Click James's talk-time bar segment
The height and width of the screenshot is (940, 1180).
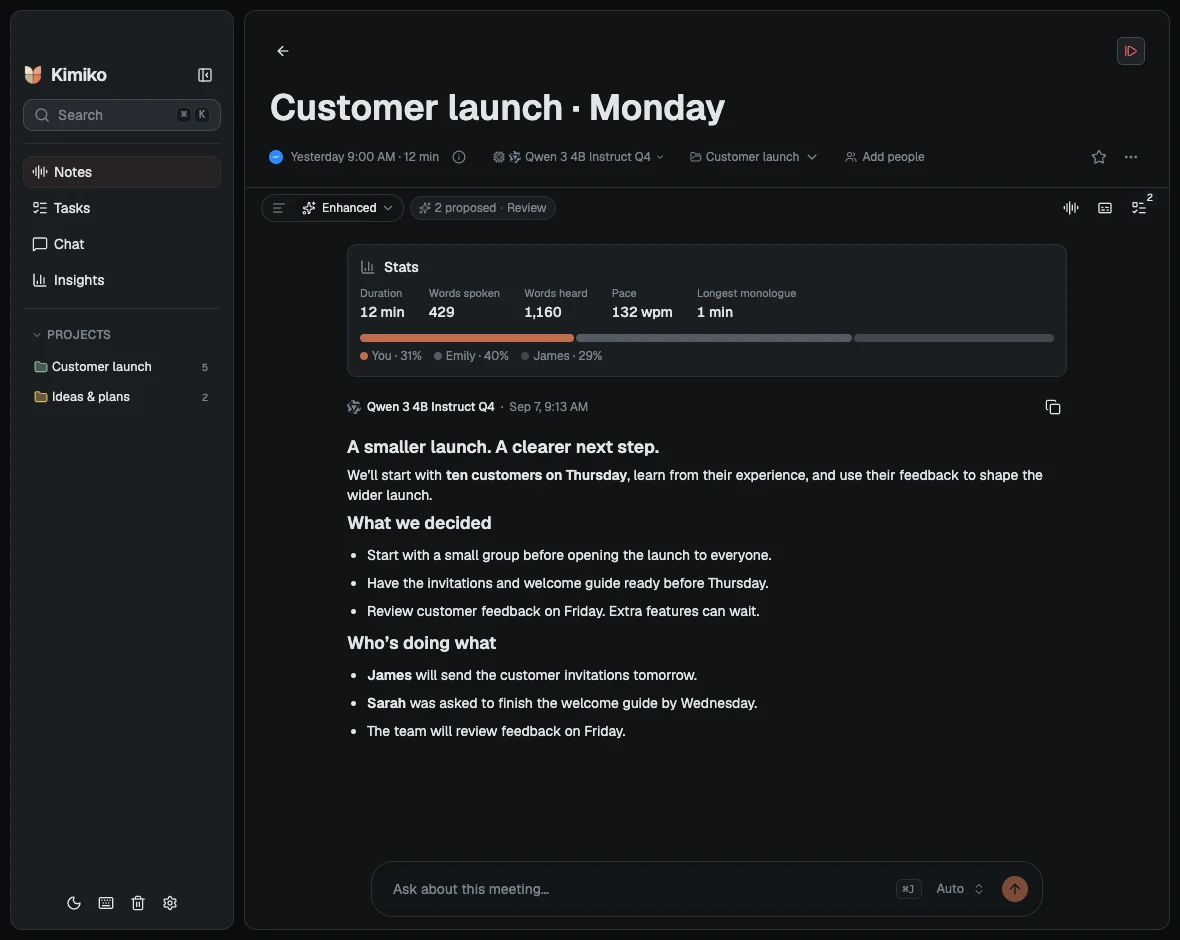coord(953,338)
